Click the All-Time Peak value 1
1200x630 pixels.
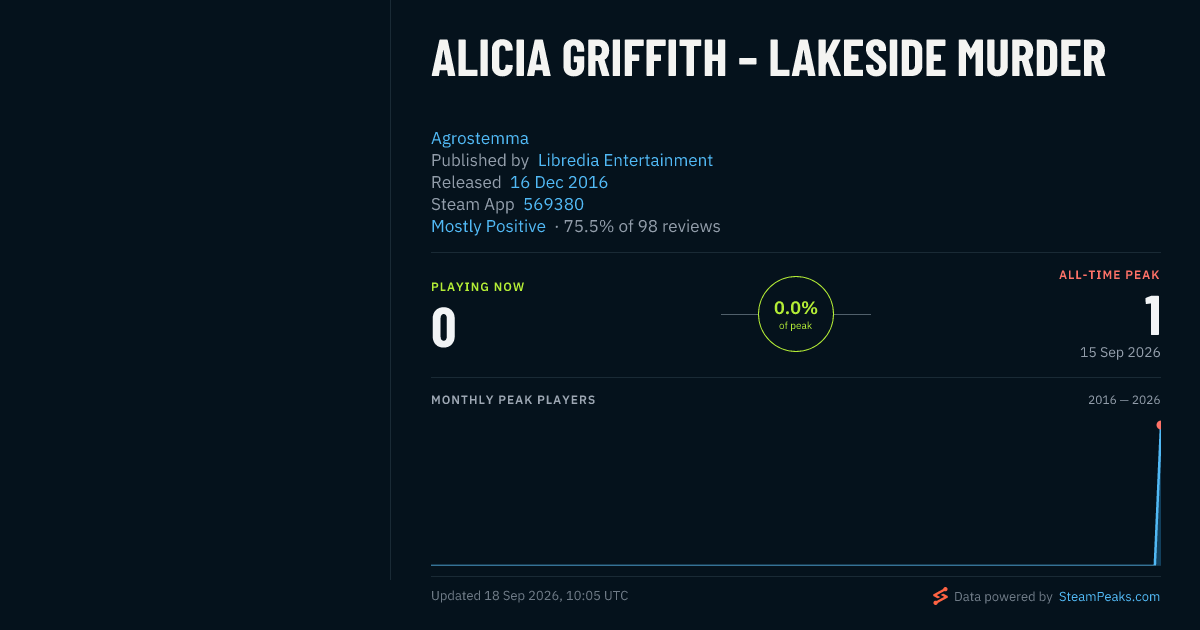pyautogui.click(x=1153, y=315)
